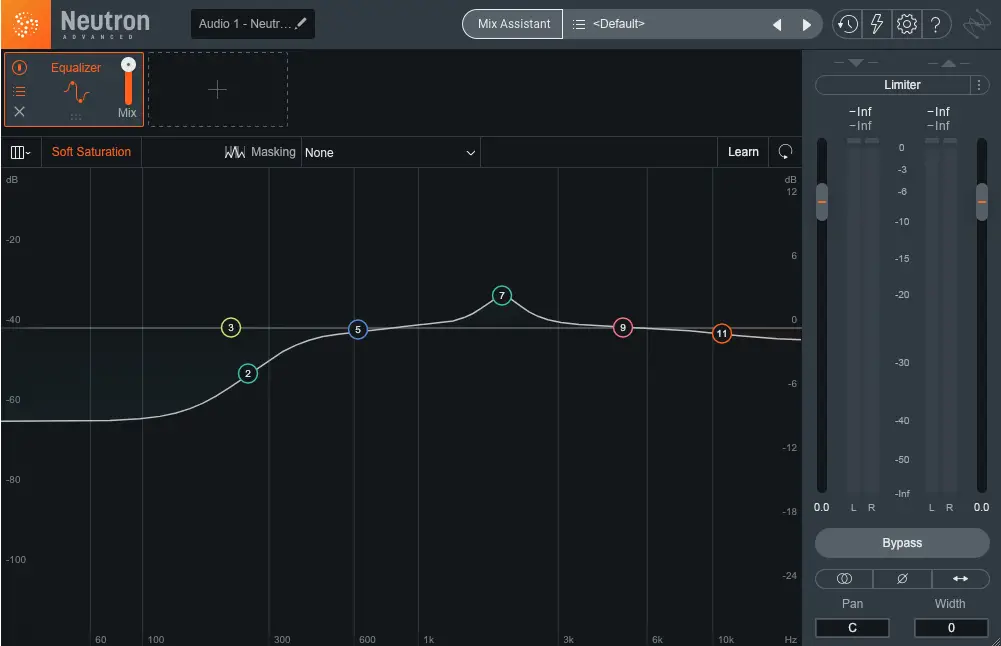Remove the Equalizer module with X

pos(19,112)
